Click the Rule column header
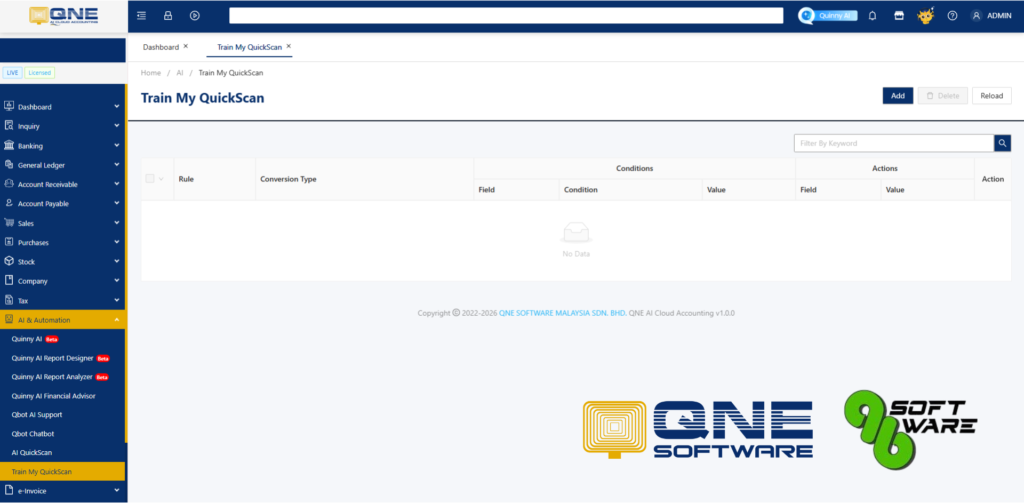Image resolution: width=1024 pixels, height=503 pixels. pyautogui.click(x=215, y=179)
